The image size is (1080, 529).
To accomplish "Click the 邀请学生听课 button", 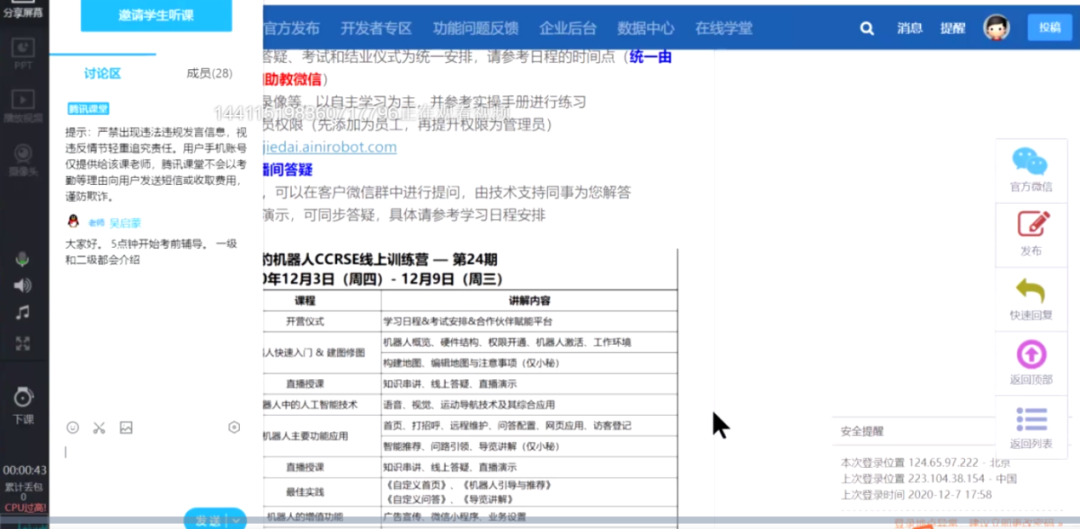I will (156, 15).
